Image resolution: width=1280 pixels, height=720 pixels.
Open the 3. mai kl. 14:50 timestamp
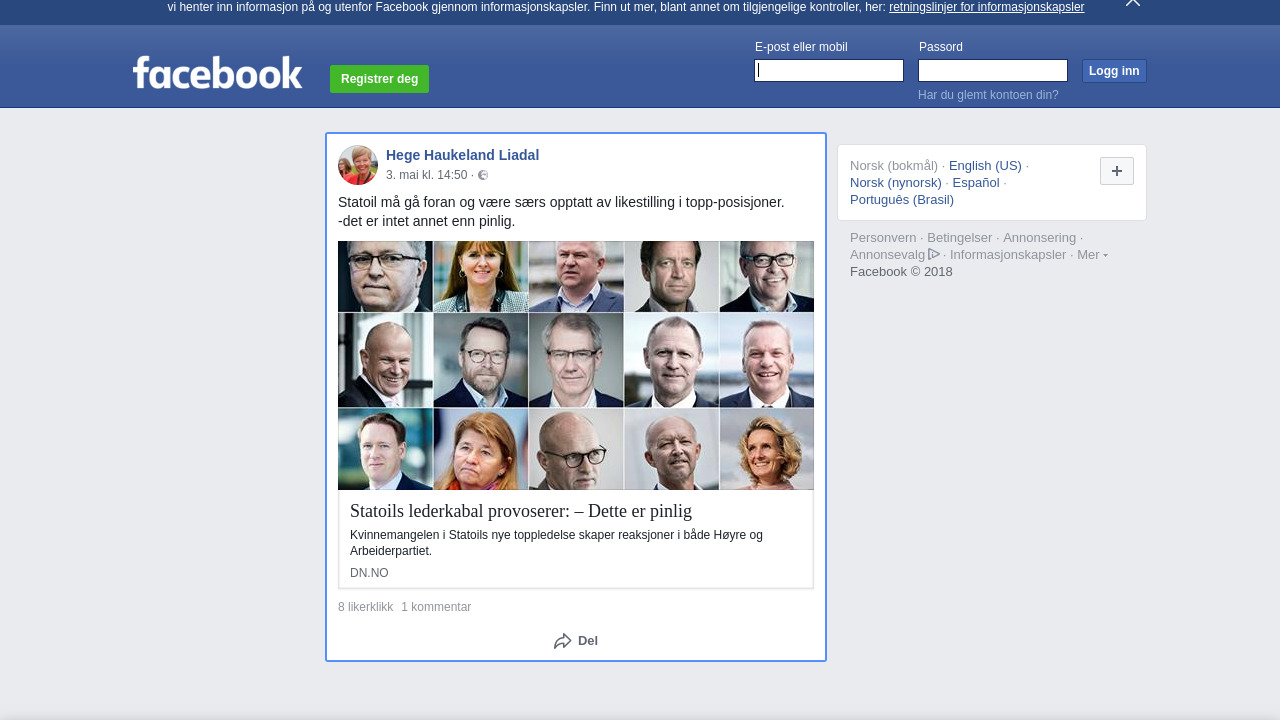coord(427,175)
